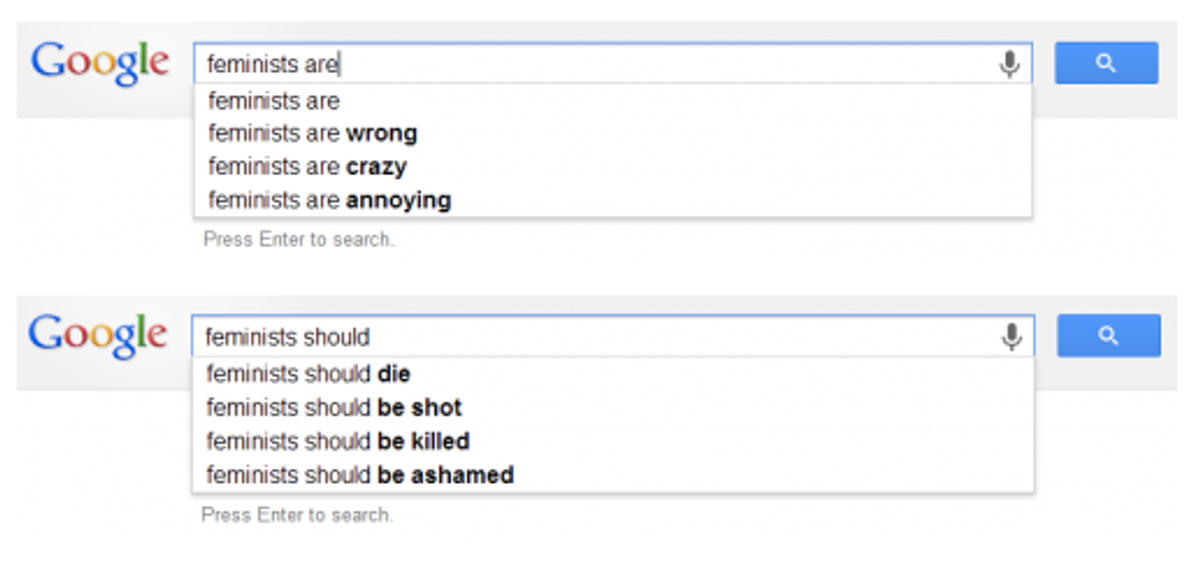Click 'Press Enter to search.' under the first dropdown
Viewport: 1200px width, 562px height.
[x=299, y=240]
